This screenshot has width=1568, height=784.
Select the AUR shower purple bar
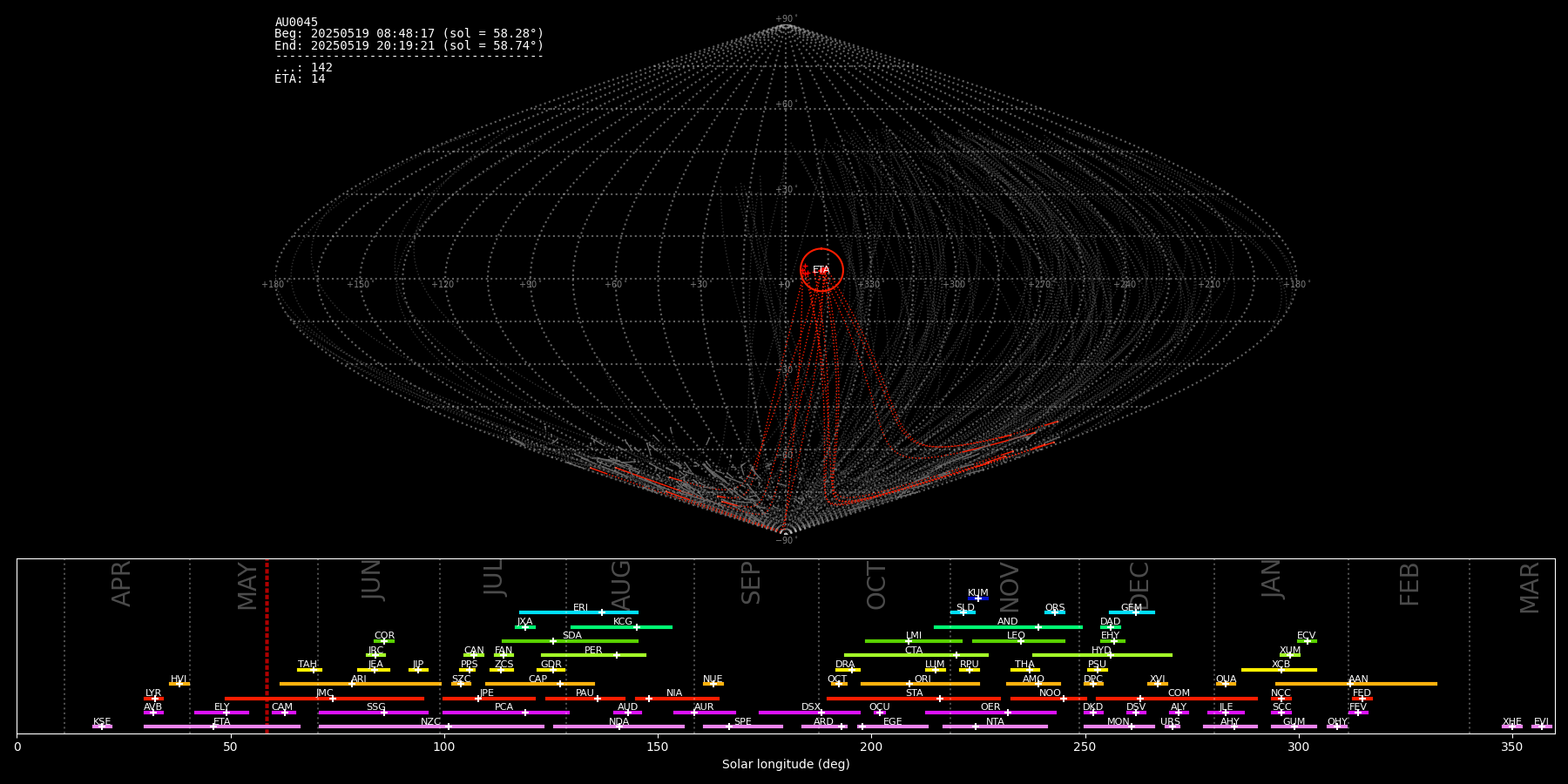[704, 713]
